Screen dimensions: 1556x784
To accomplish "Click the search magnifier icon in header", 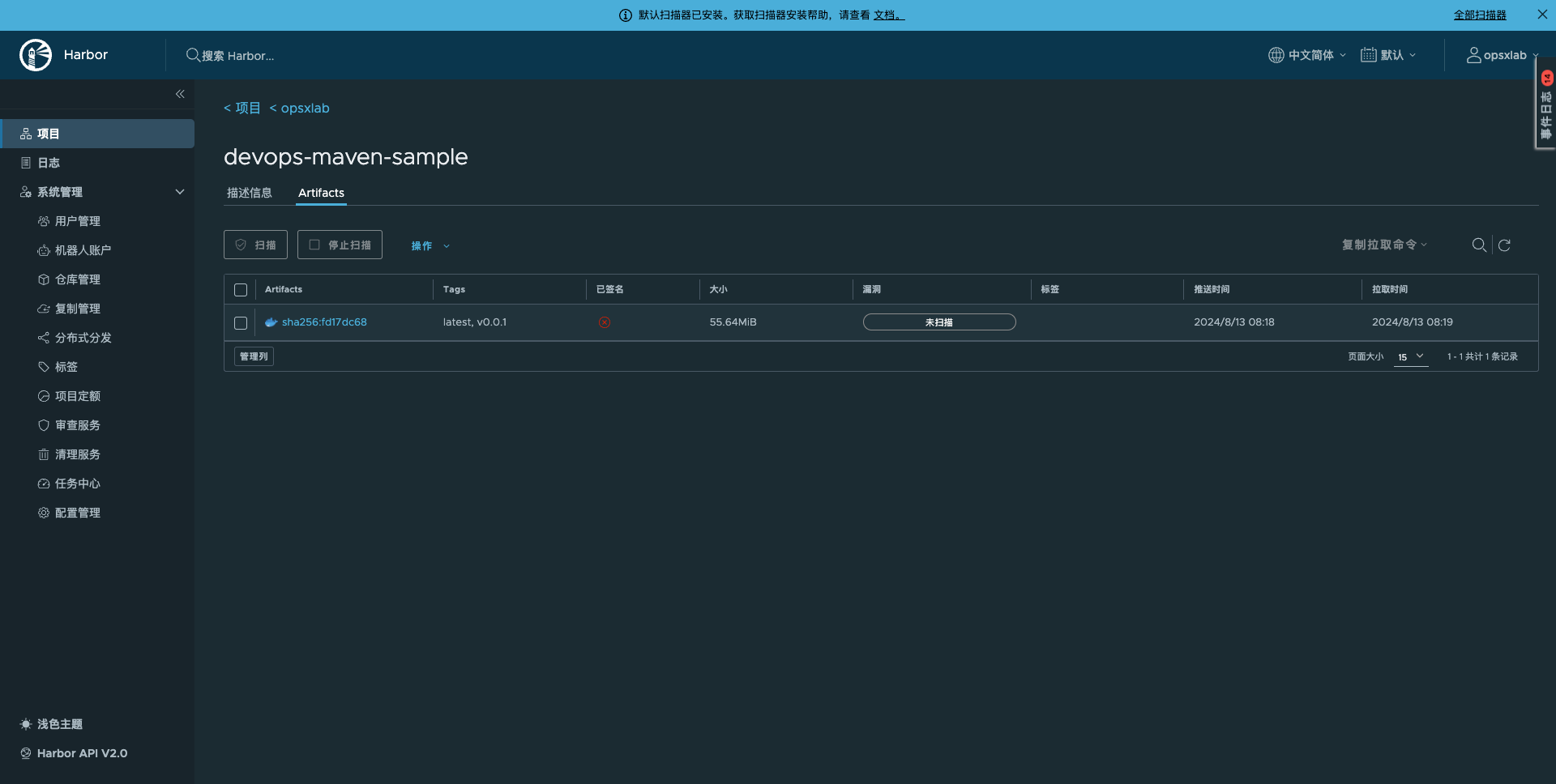I will coord(193,55).
